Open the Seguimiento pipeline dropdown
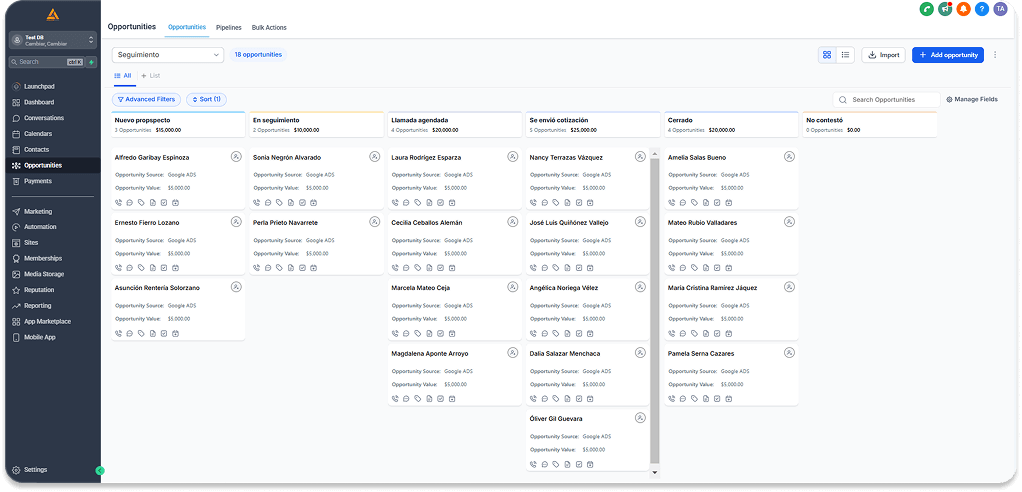1022x492 pixels. [167, 55]
